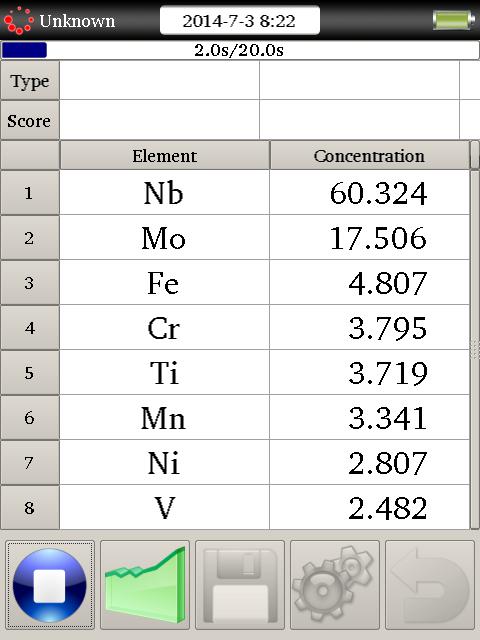Click the back arrow icon
Image resolution: width=480 pixels, height=640 pixels.
[x=430, y=585]
